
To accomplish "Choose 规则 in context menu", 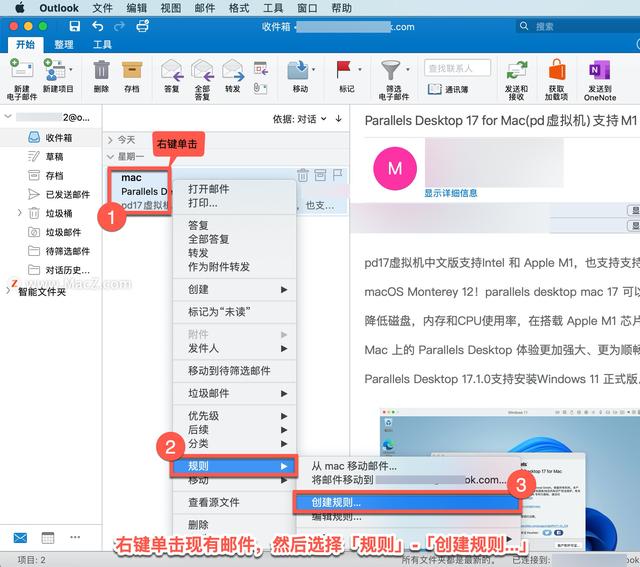I will point(234,466).
